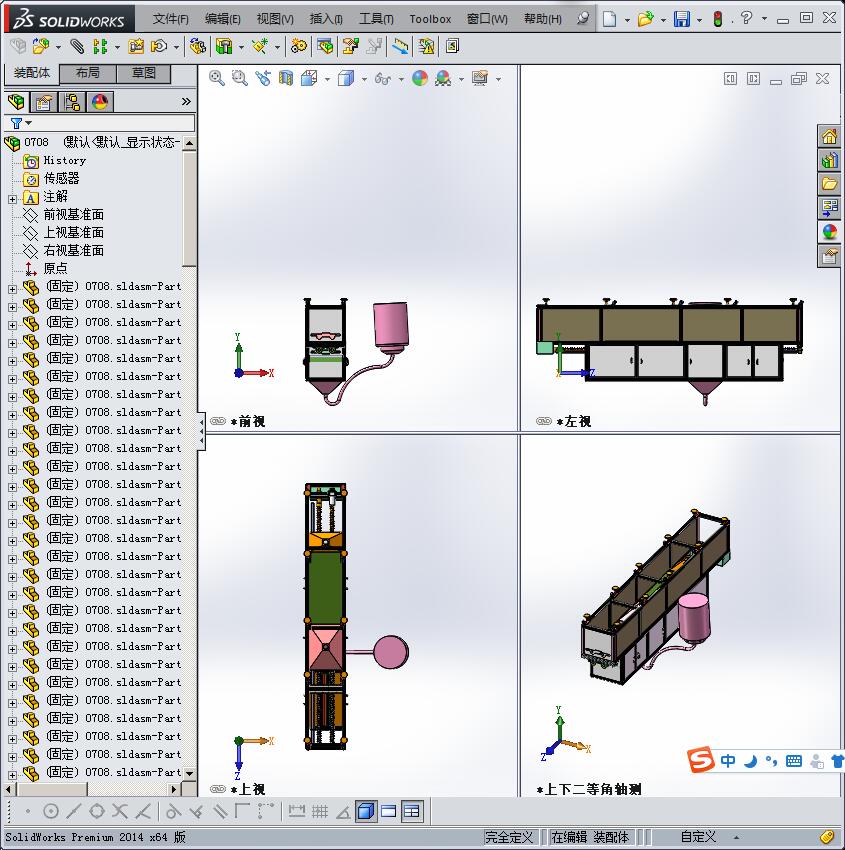845x850 pixels.
Task: Open the DisplayManager tab icon
Action: point(99,102)
